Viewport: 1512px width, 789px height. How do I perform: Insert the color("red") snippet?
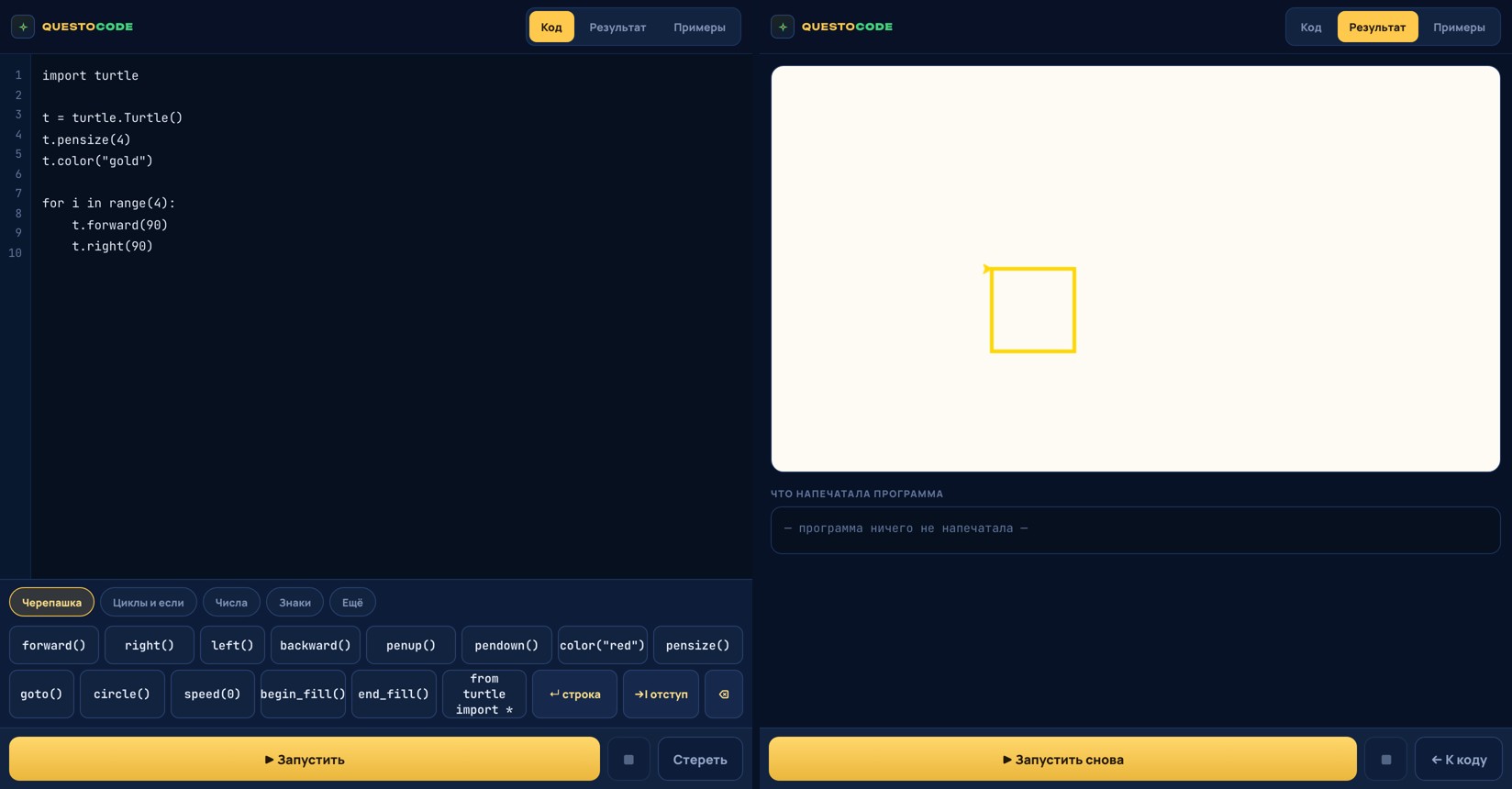(603, 645)
